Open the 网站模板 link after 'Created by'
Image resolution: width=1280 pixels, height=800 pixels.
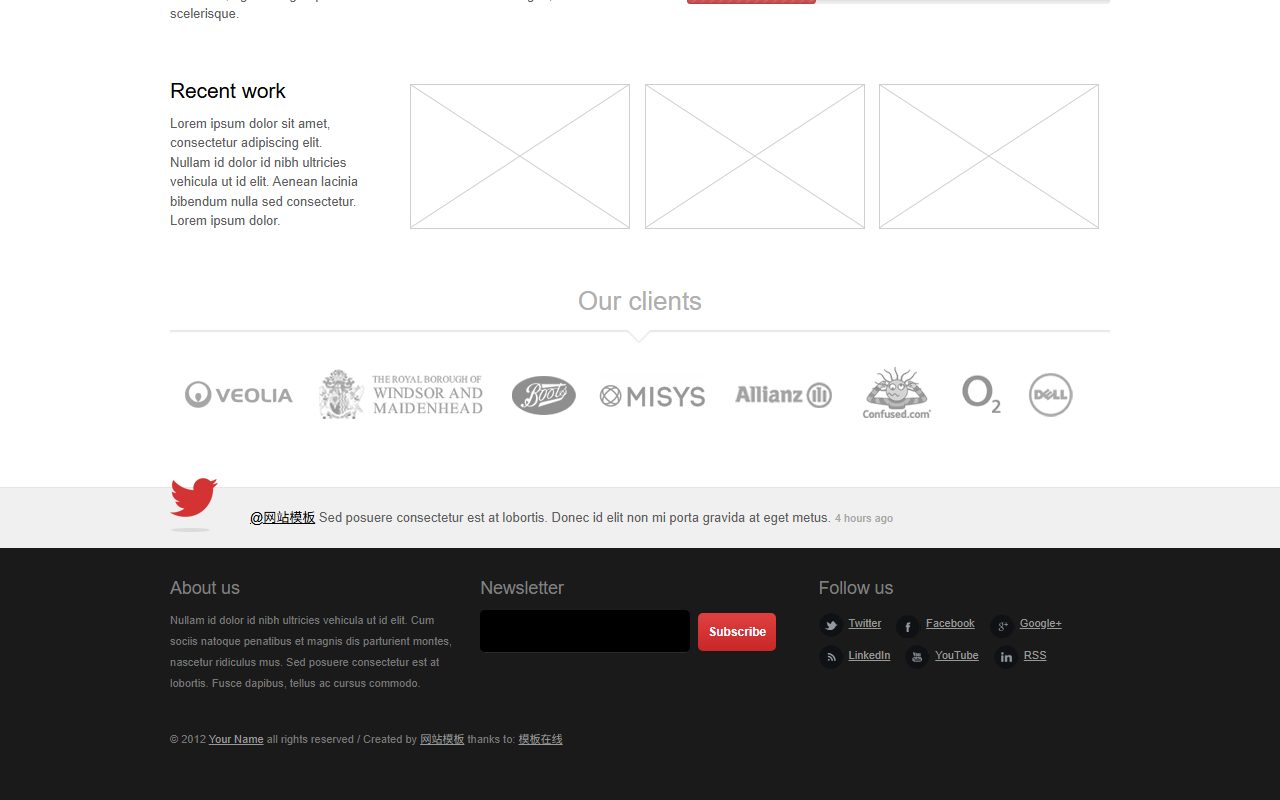pos(442,739)
